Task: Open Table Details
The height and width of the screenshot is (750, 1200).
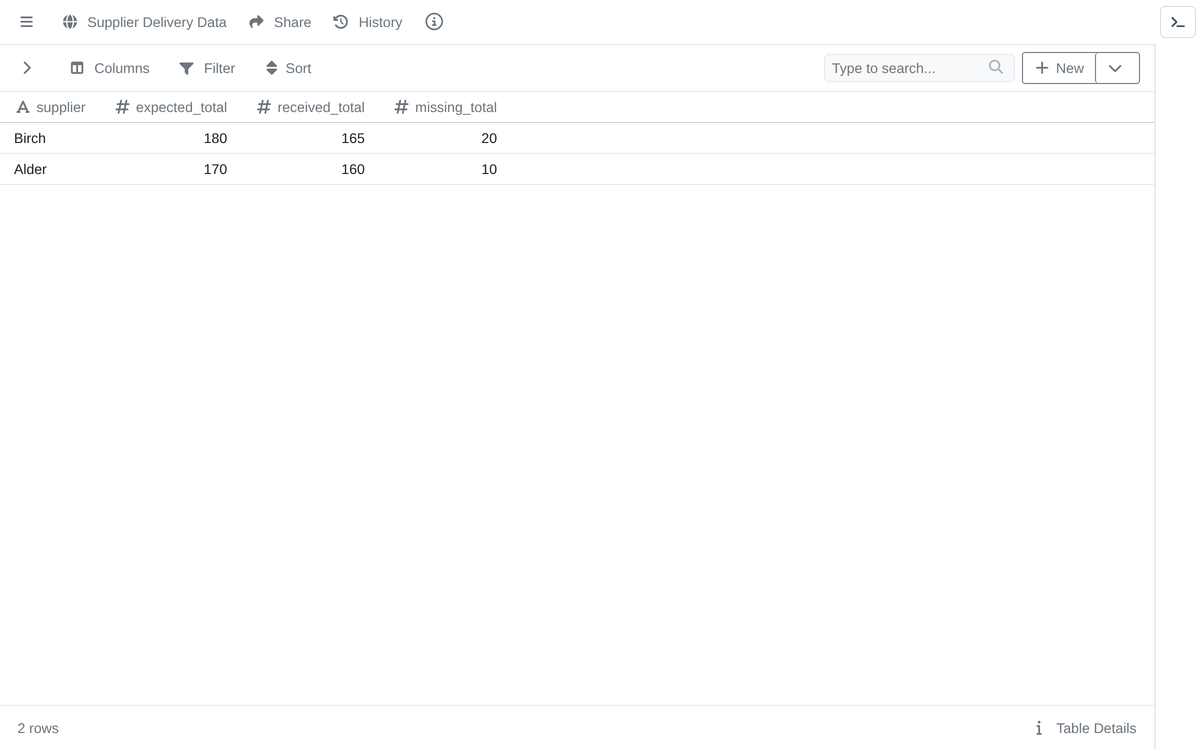Action: tap(1085, 728)
